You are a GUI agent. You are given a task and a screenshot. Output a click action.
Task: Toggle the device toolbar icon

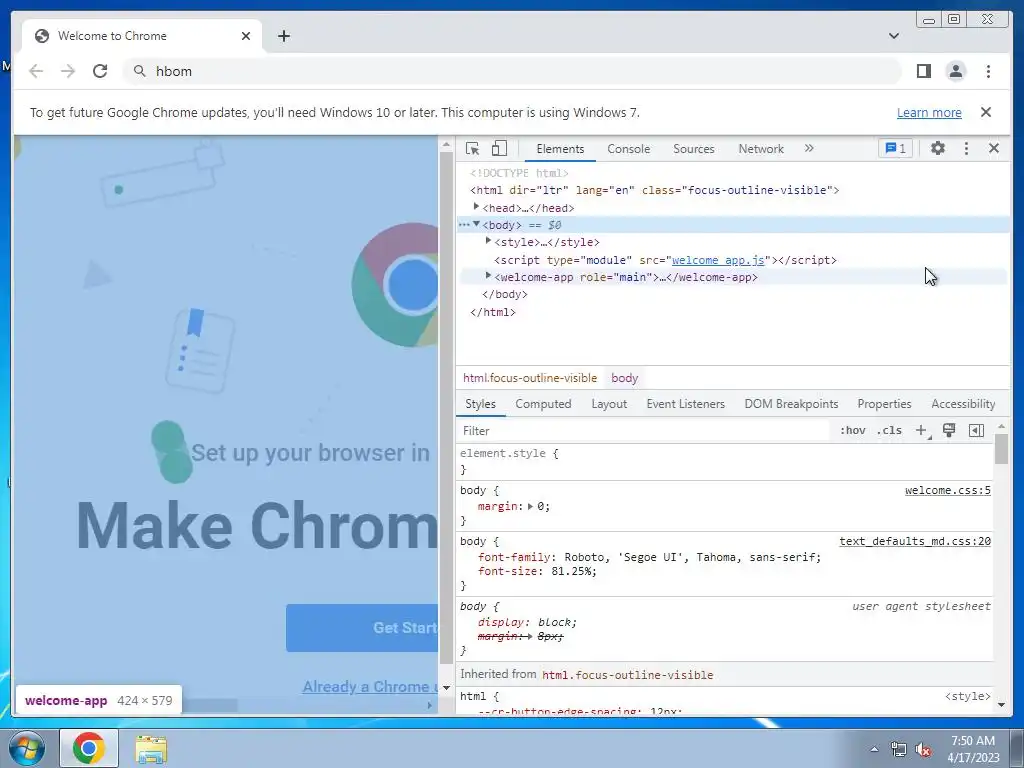click(499, 149)
